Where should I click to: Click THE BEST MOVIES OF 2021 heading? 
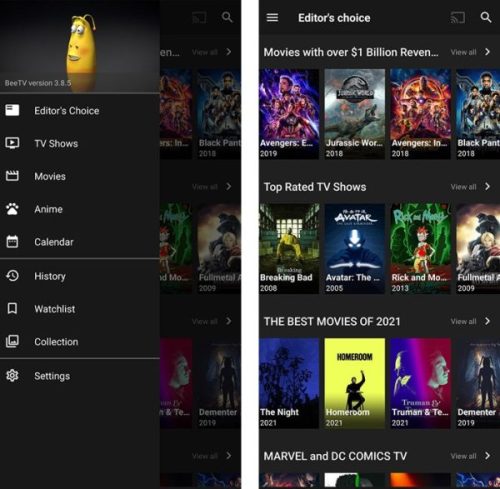point(332,322)
